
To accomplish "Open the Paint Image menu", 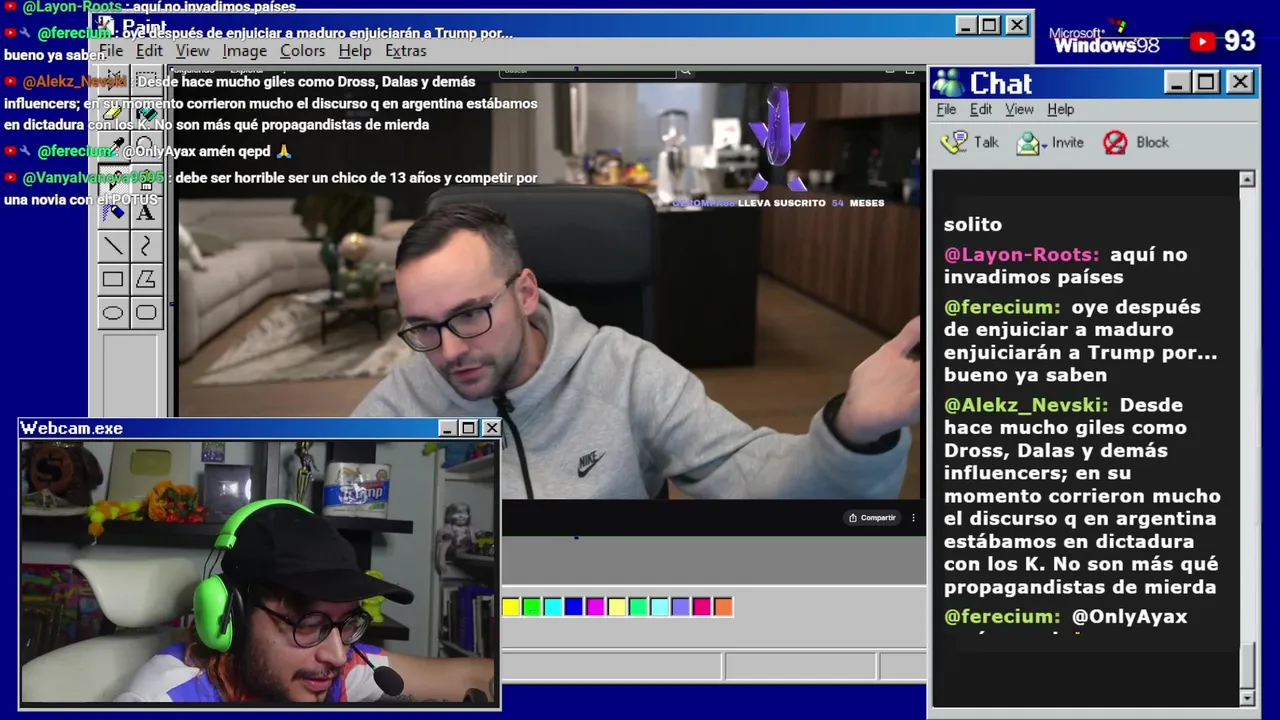I will click(244, 51).
